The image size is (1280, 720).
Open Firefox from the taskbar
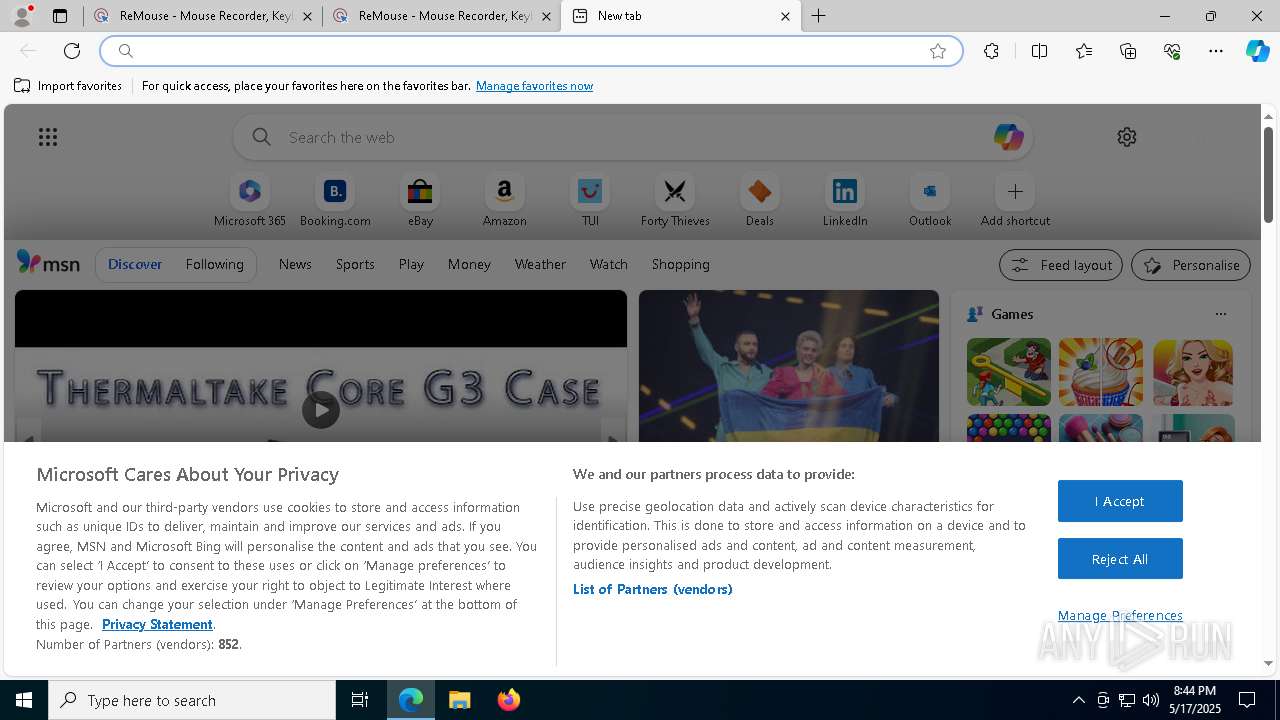coord(508,700)
